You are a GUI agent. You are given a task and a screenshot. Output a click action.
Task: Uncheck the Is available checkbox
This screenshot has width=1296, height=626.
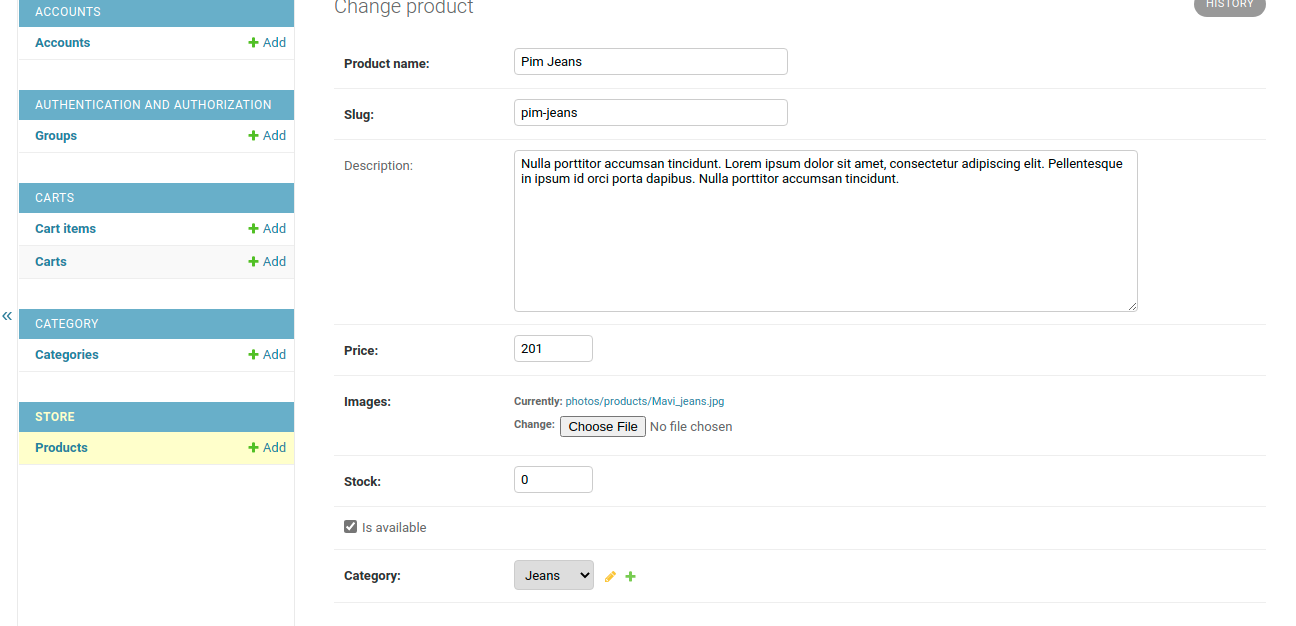point(351,527)
